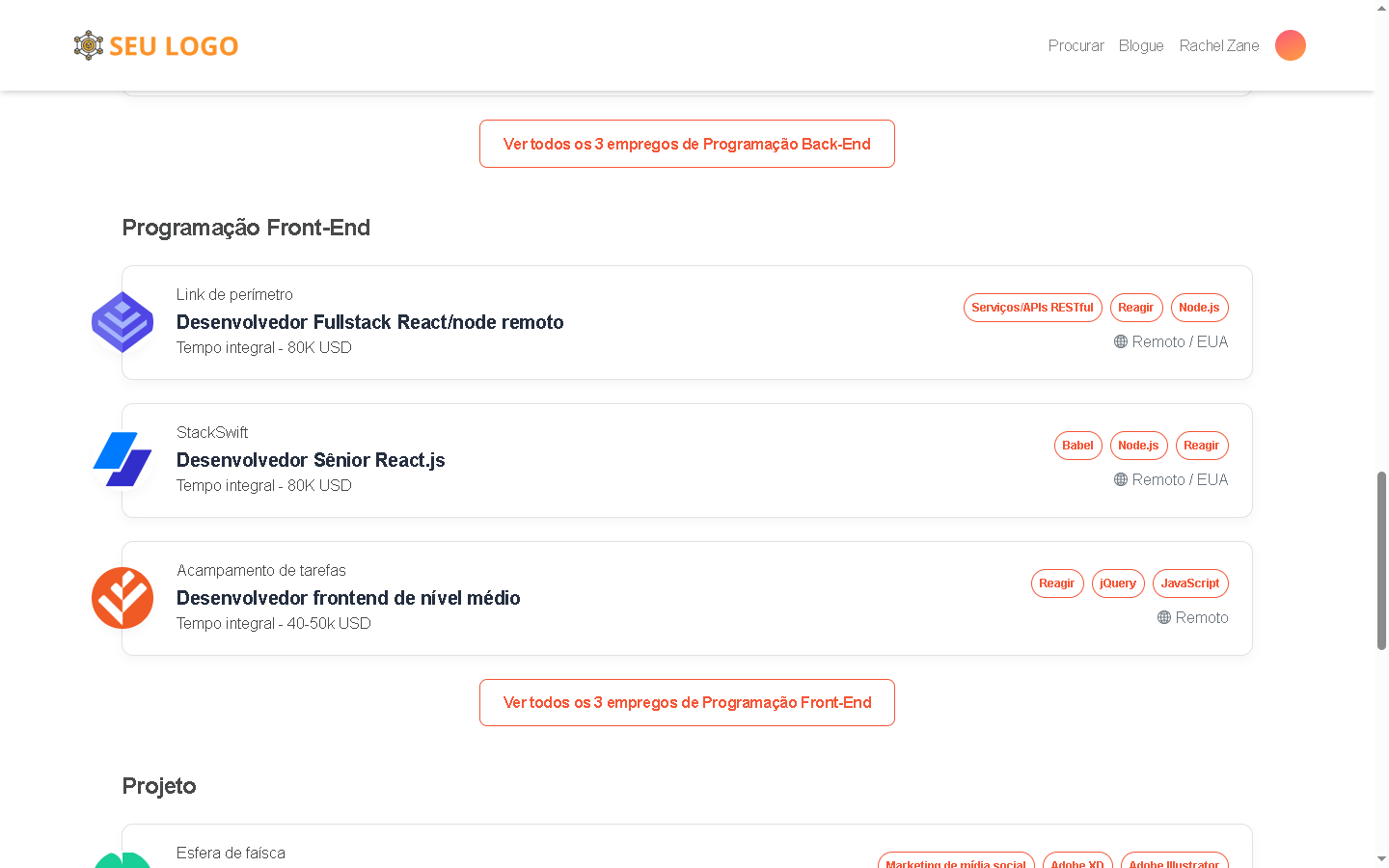Click globe icon beside Remoto / EUA in StackSwift card
Viewport: 1389px width, 868px height.
point(1120,479)
